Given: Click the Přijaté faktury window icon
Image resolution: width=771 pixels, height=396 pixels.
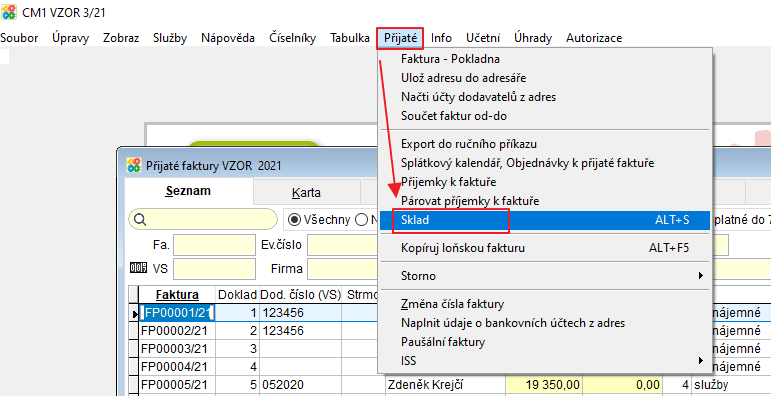Looking at the screenshot, I should coord(133,165).
